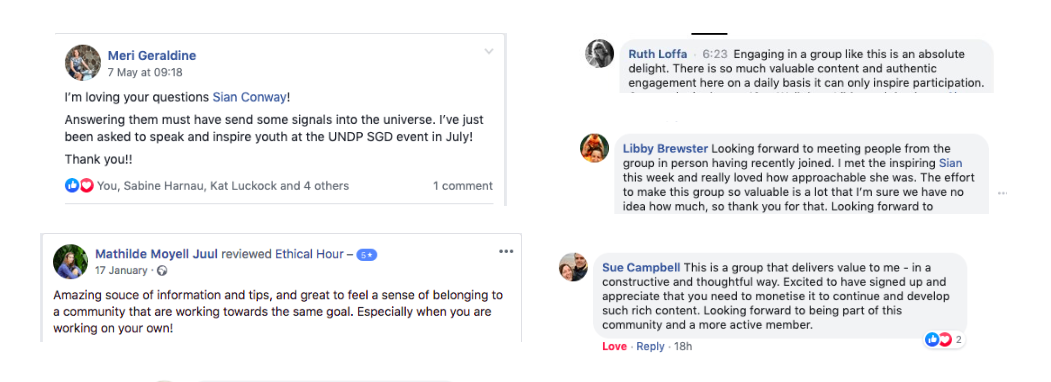The width and height of the screenshot is (1051, 382).
Task: Click the heart reaction icon under Meri's post
Action: [86, 186]
